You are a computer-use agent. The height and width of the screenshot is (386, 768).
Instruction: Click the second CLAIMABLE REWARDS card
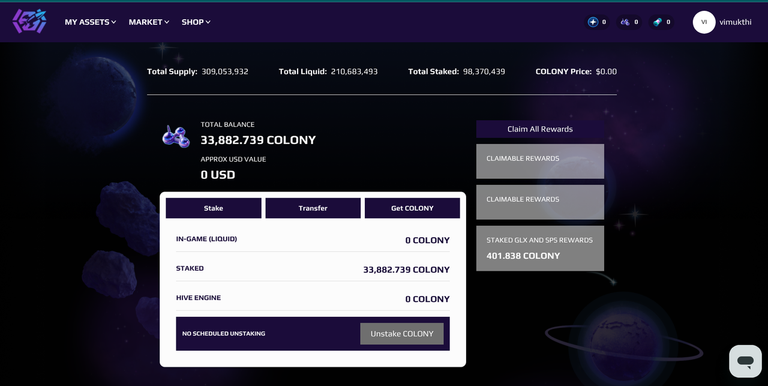point(540,202)
